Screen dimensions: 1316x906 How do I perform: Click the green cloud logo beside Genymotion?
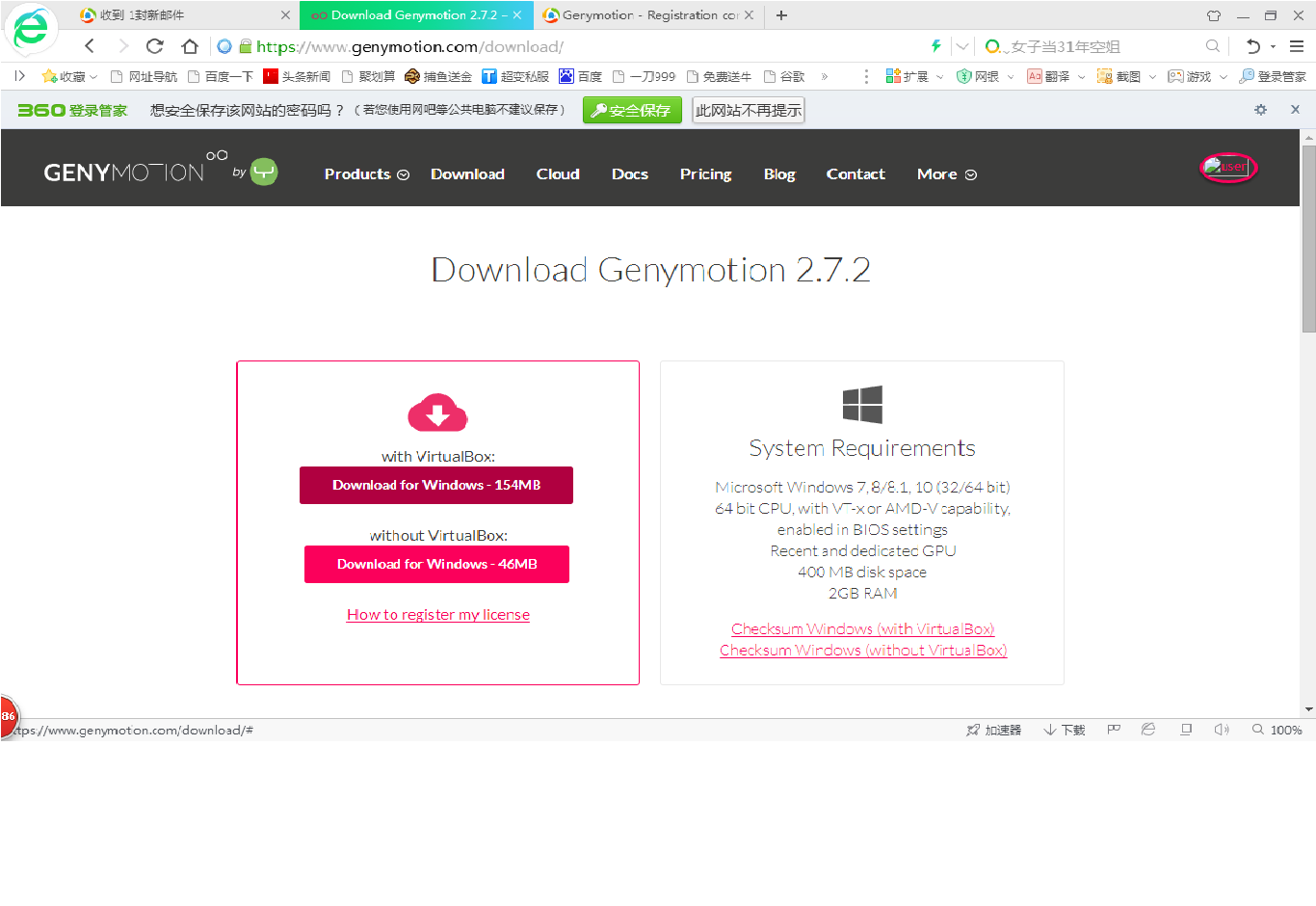(264, 172)
